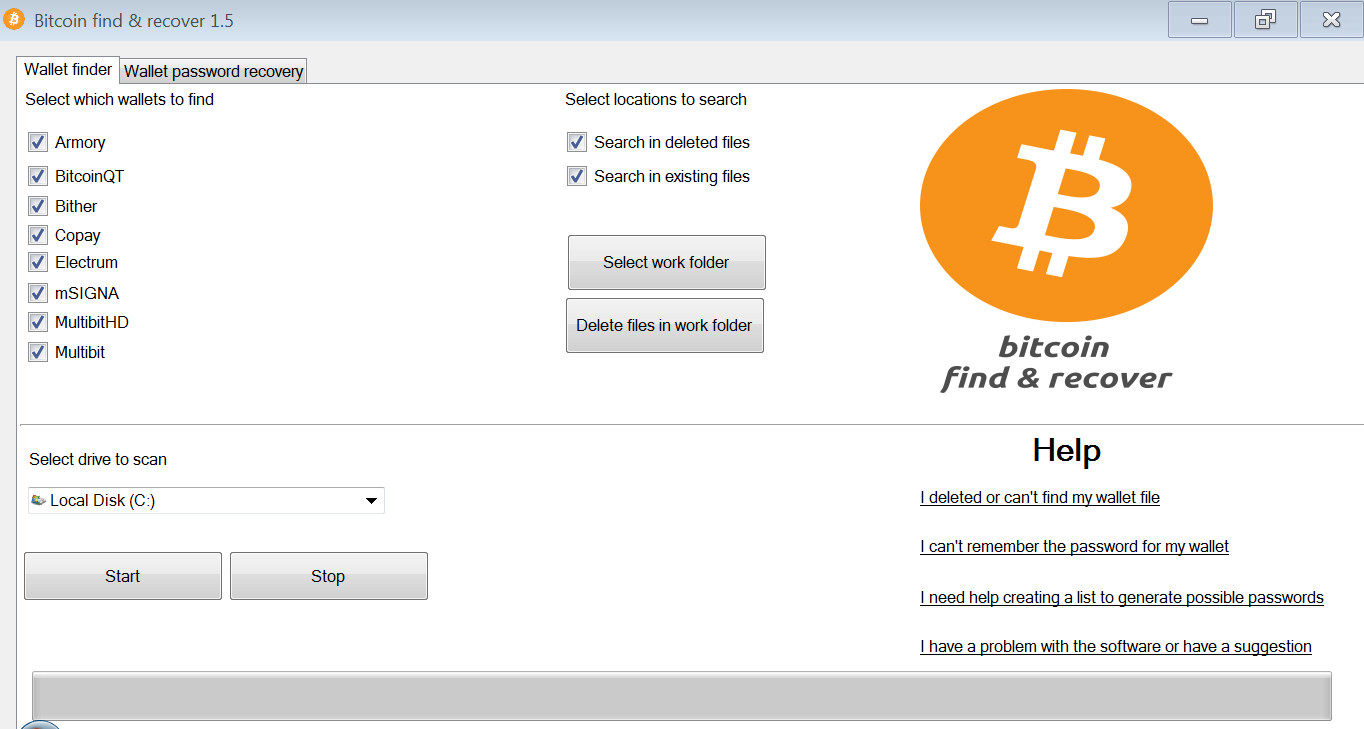
Task: Open the Wallet password recovery tab
Action: point(213,71)
